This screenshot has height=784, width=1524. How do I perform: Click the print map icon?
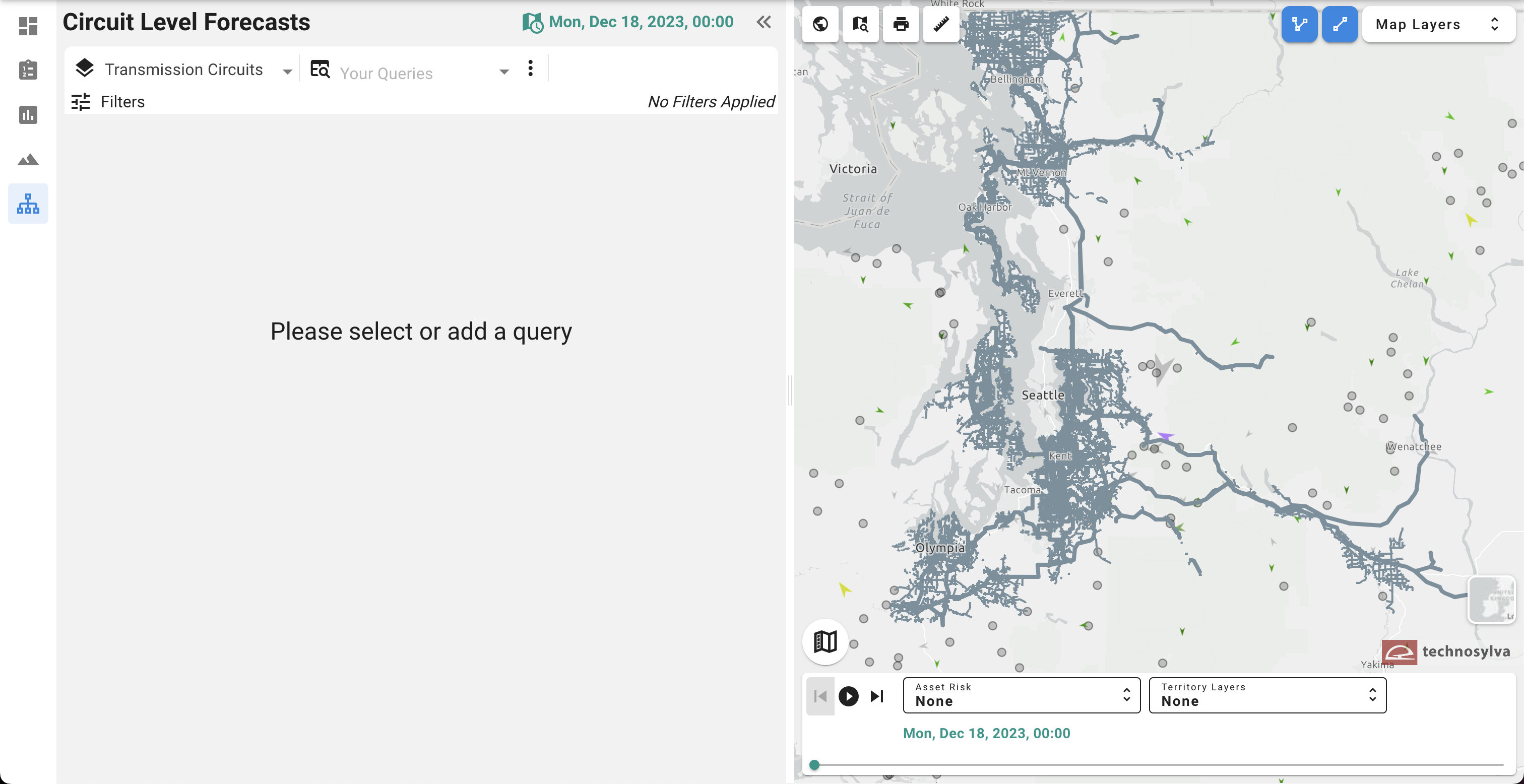[x=901, y=24]
